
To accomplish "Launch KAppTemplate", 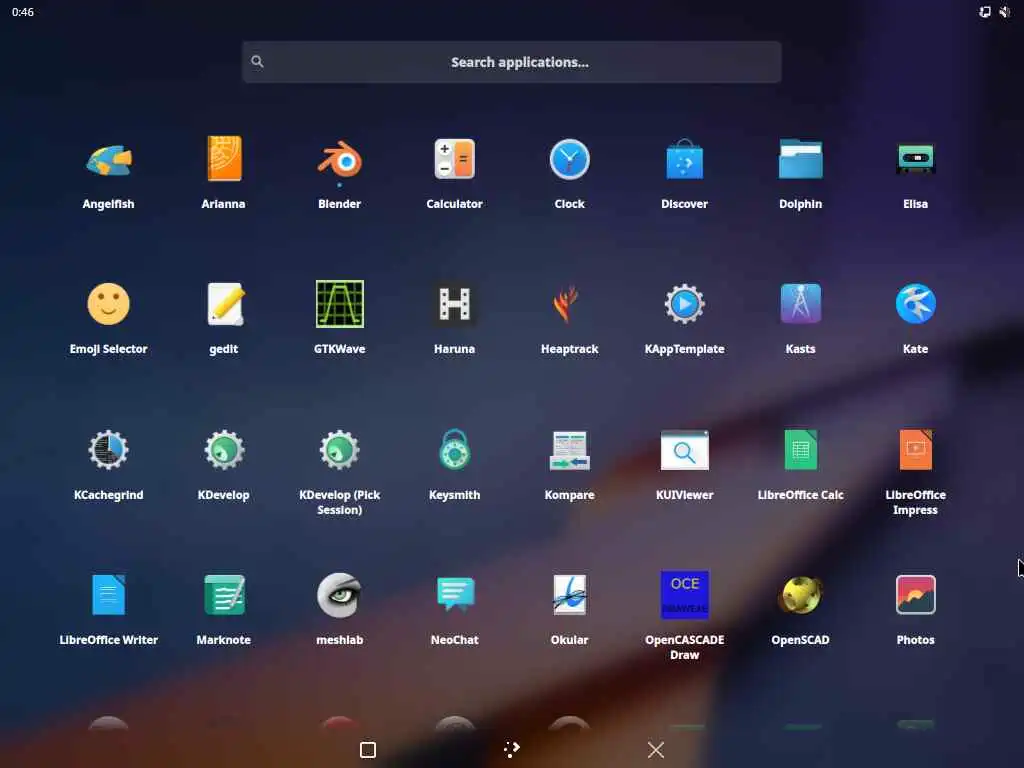I will (684, 304).
